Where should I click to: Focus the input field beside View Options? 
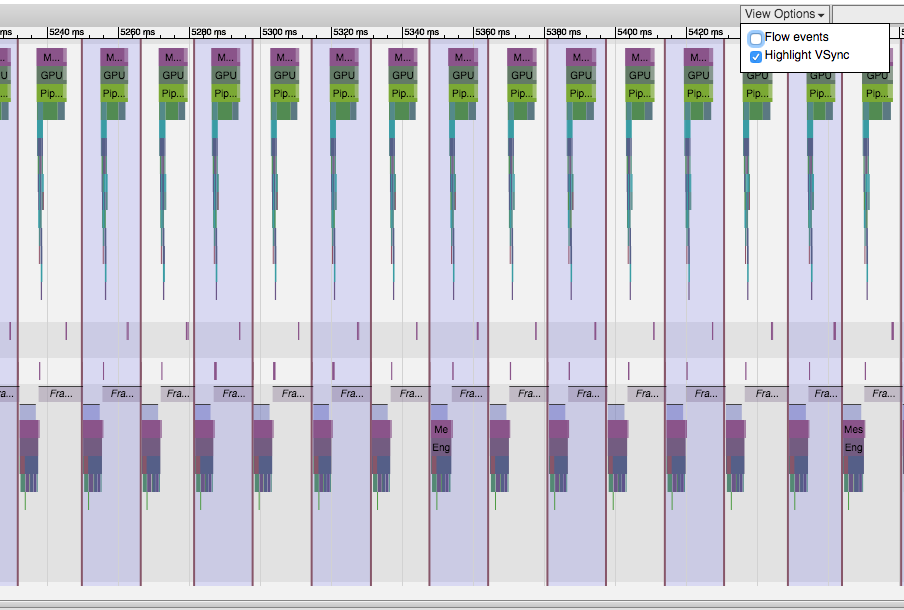coord(868,14)
